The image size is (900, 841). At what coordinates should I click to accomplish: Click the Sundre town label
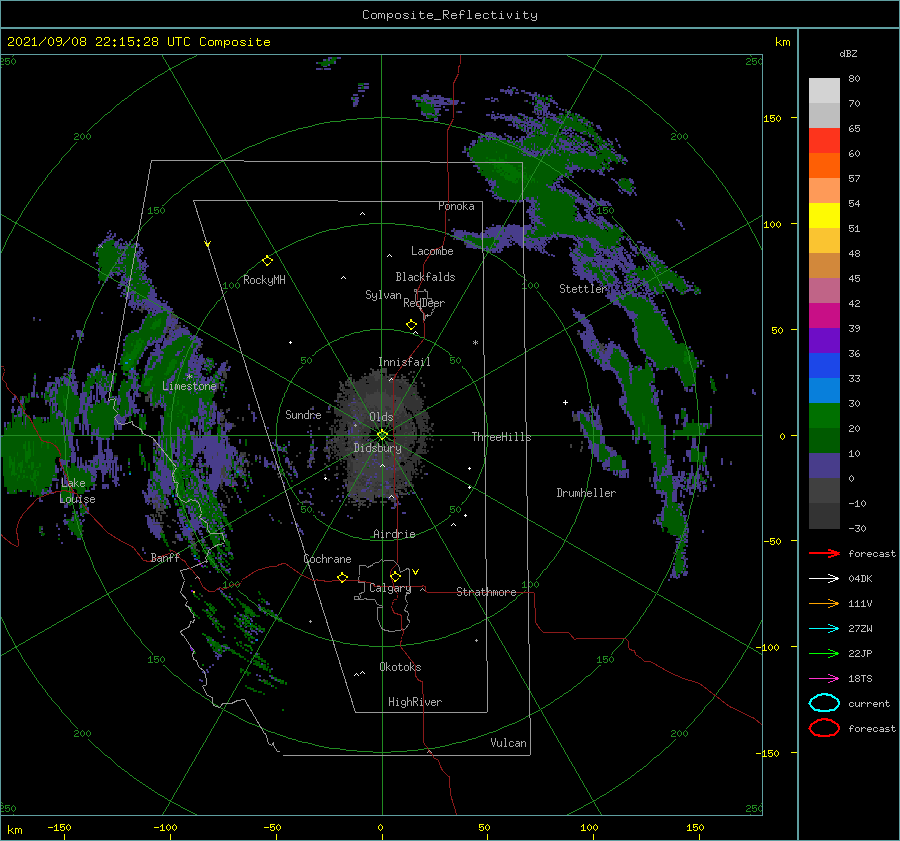click(x=303, y=414)
